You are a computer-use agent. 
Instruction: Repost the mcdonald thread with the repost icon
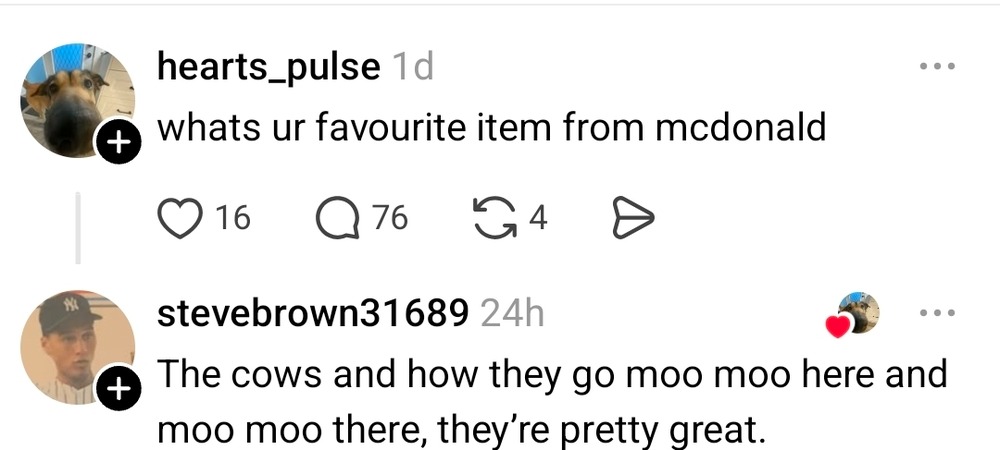click(495, 218)
